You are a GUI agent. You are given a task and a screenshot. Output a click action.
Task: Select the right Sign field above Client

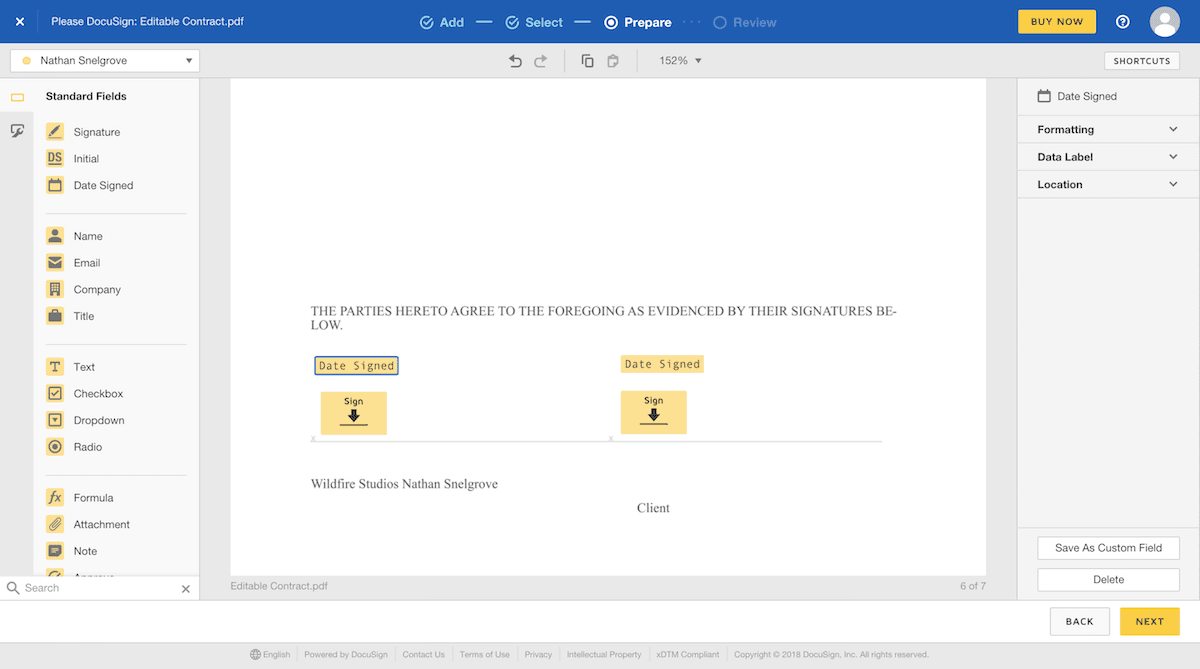pos(654,412)
